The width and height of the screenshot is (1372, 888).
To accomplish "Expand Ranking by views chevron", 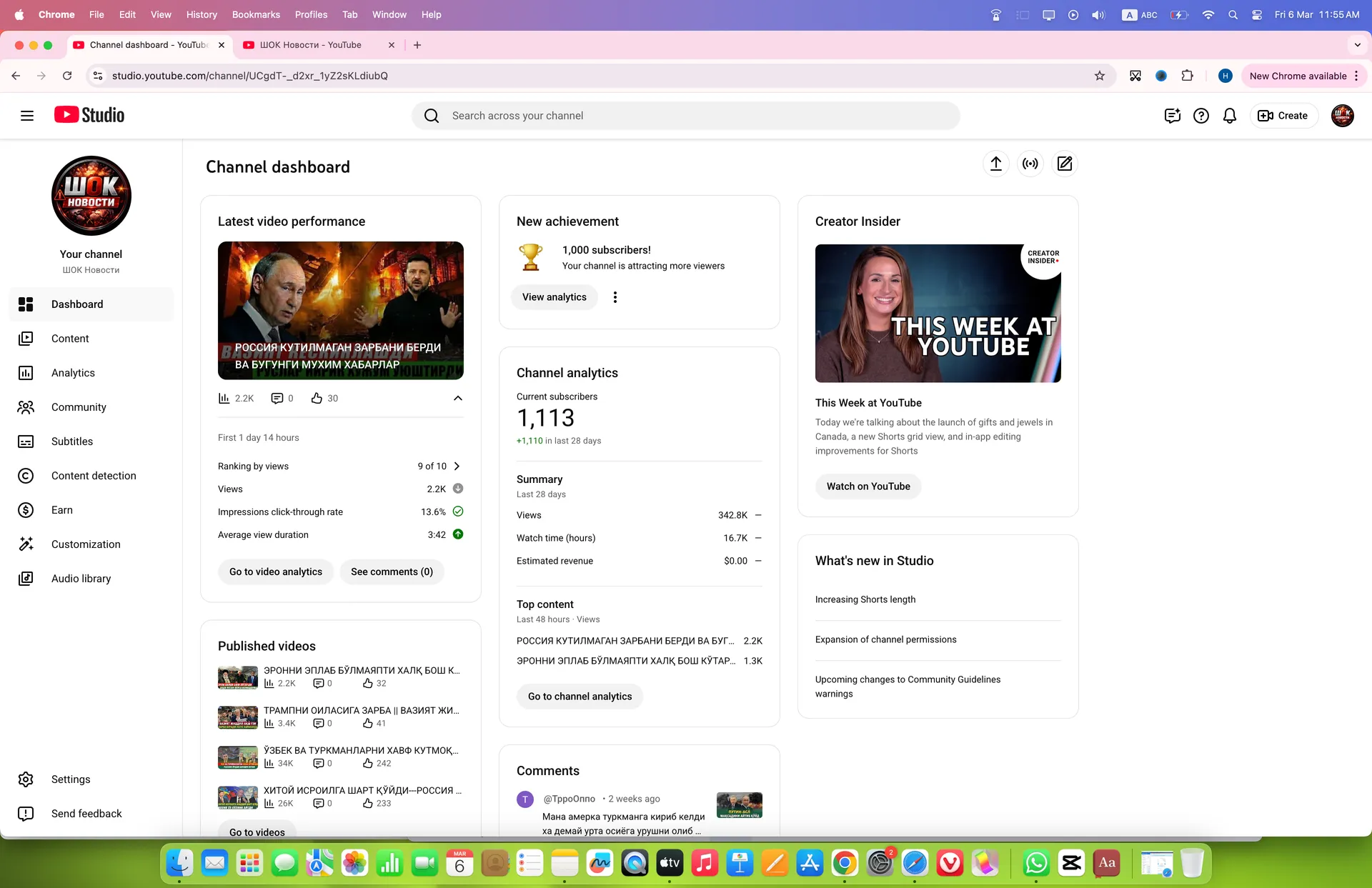I will tap(457, 466).
